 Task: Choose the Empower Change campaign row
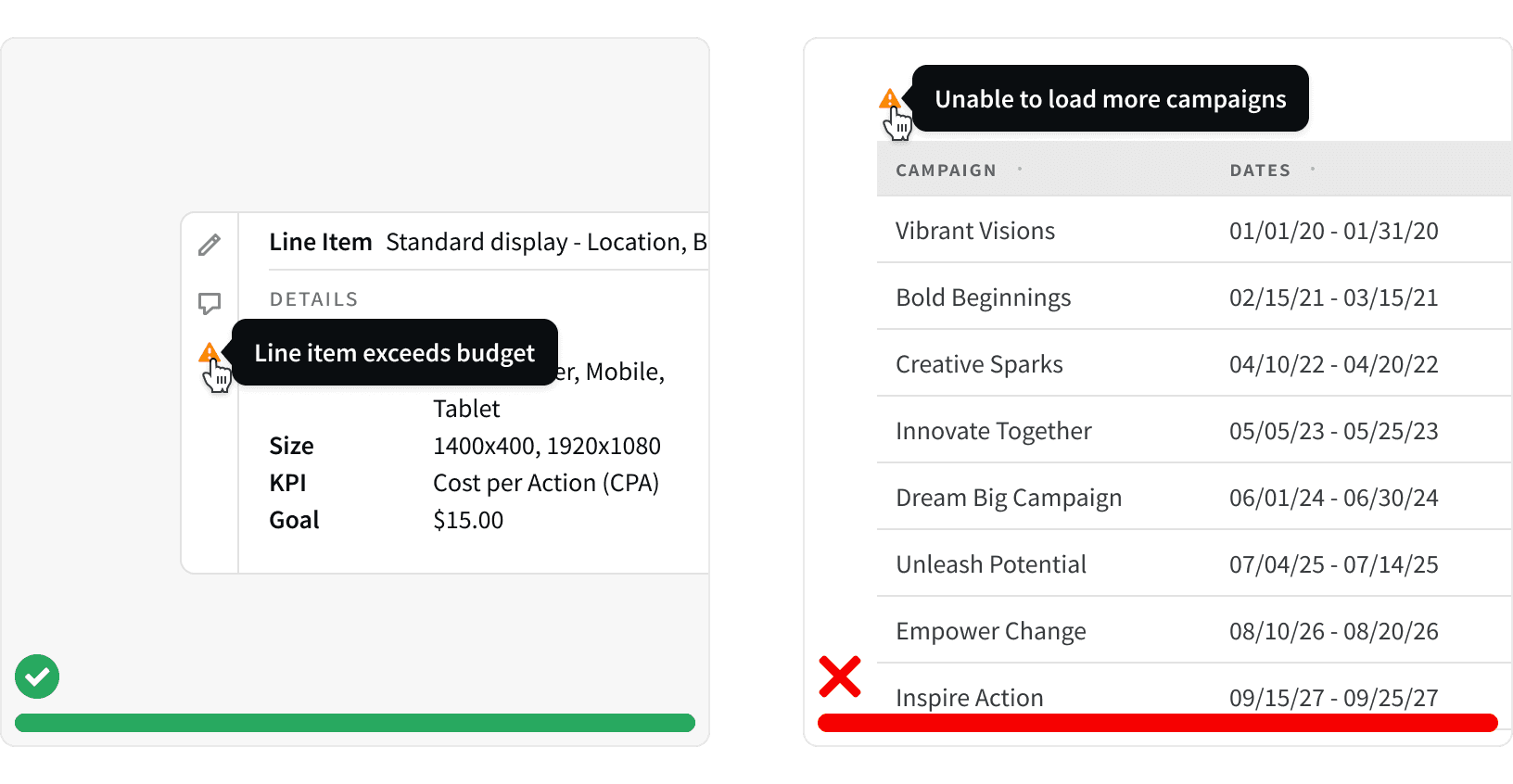pos(1194,630)
